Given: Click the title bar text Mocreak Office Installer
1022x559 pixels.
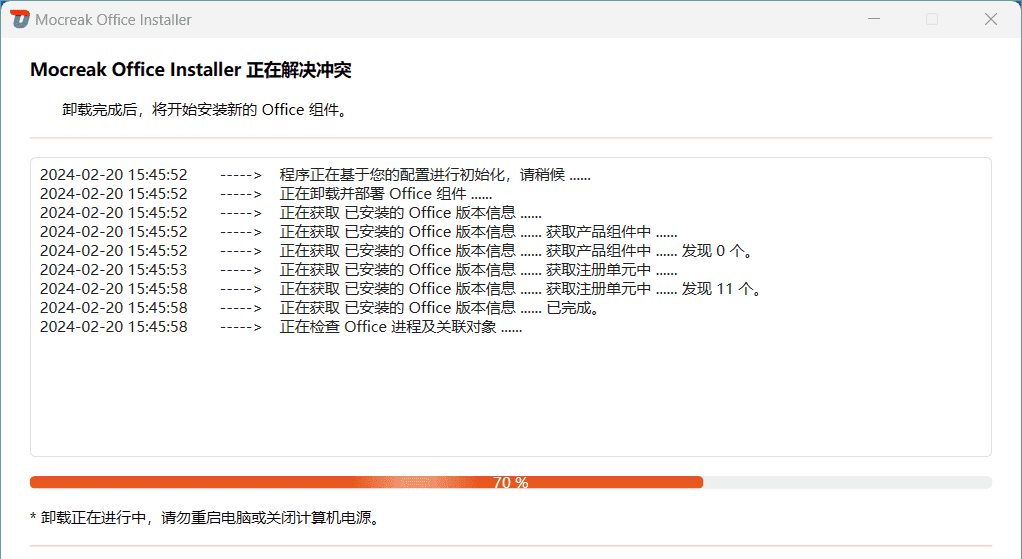Looking at the screenshot, I should click(x=113, y=20).
